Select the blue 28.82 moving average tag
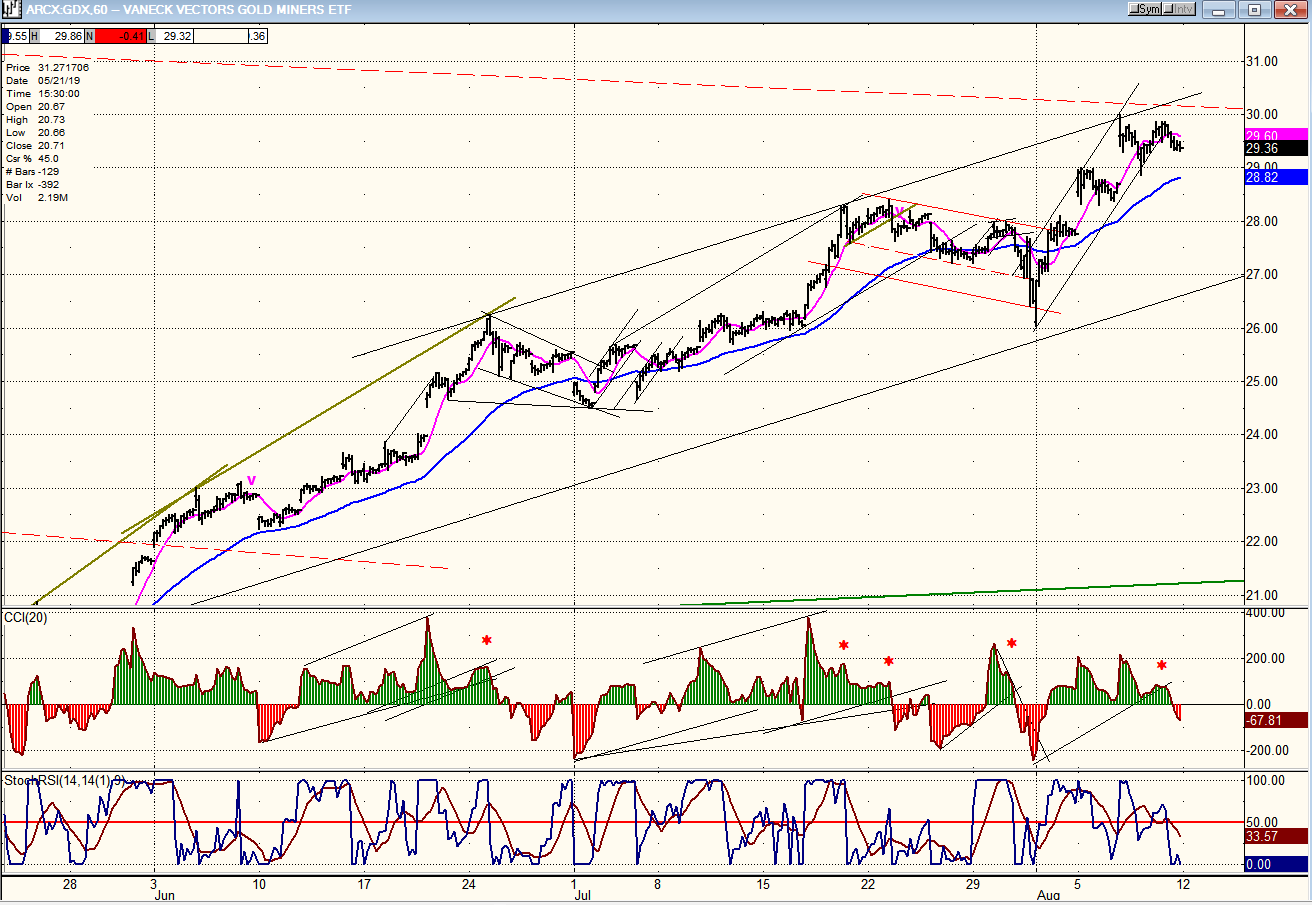This screenshot has height=905, width=1312. pos(1273,177)
